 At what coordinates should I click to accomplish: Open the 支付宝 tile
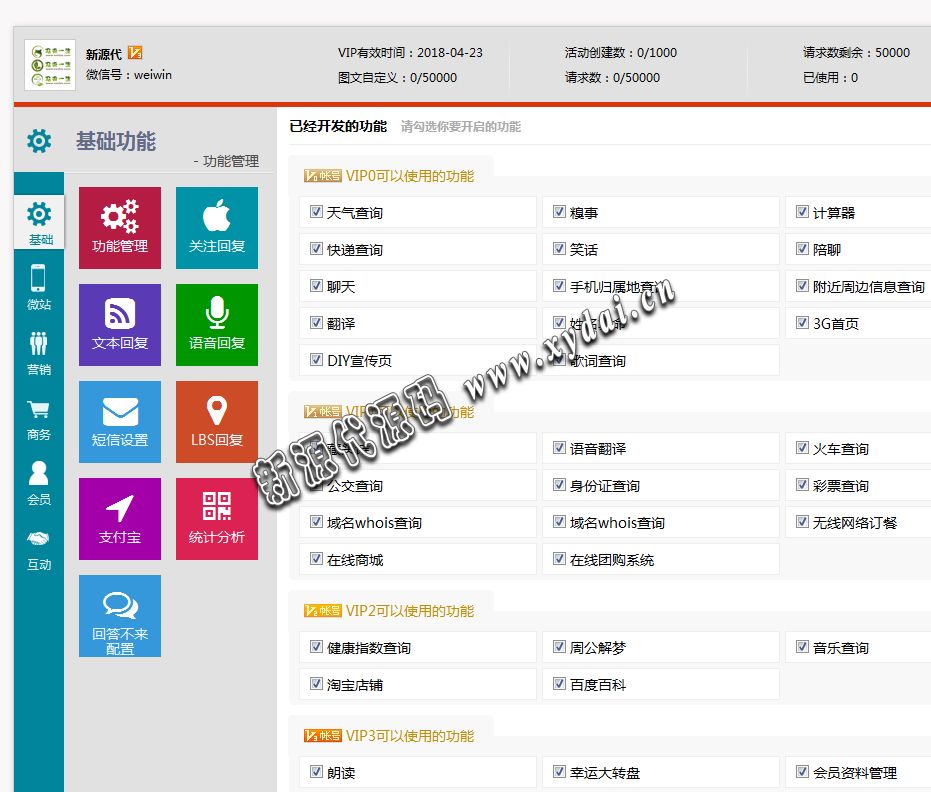click(x=120, y=518)
